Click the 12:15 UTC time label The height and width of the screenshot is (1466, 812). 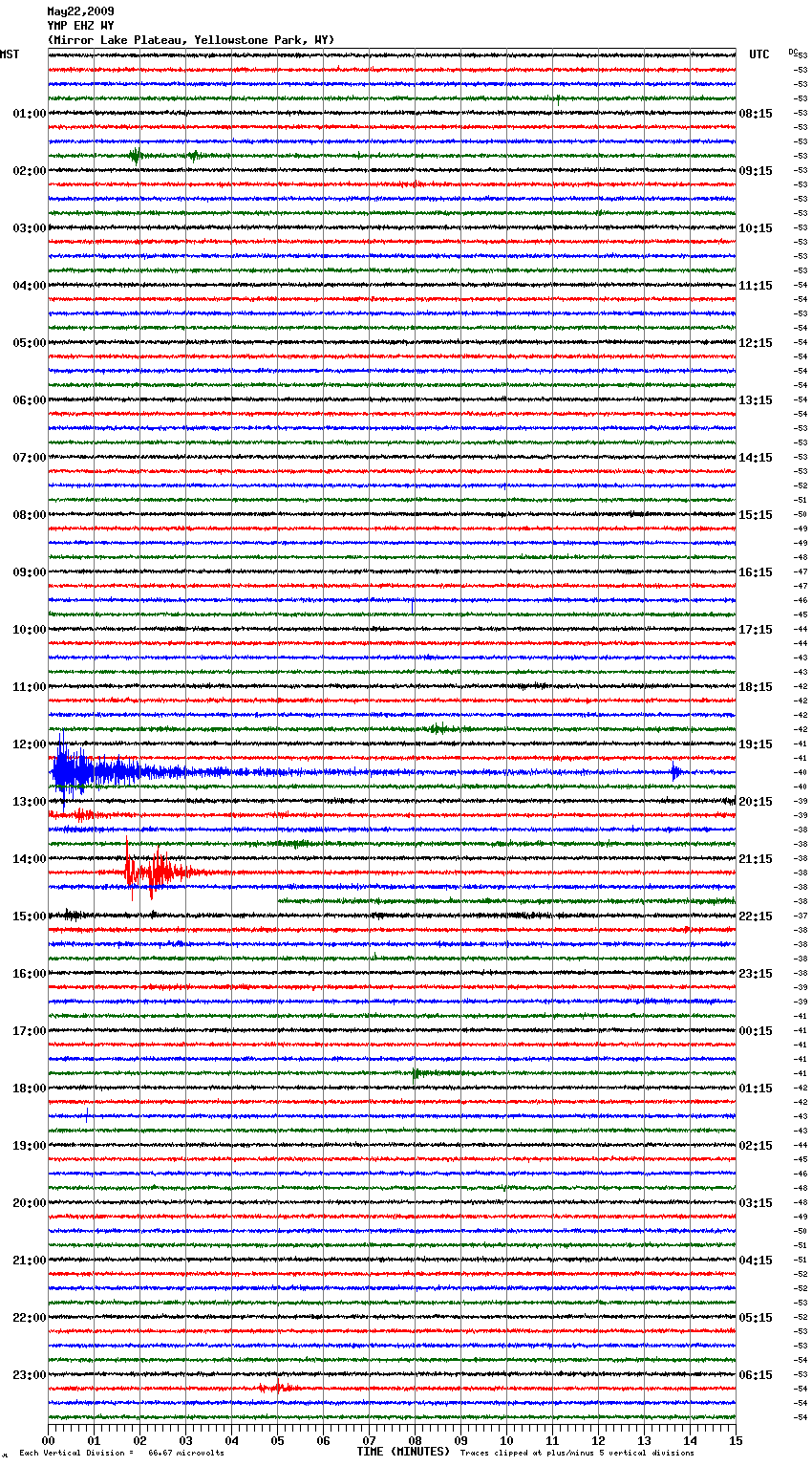tap(756, 343)
